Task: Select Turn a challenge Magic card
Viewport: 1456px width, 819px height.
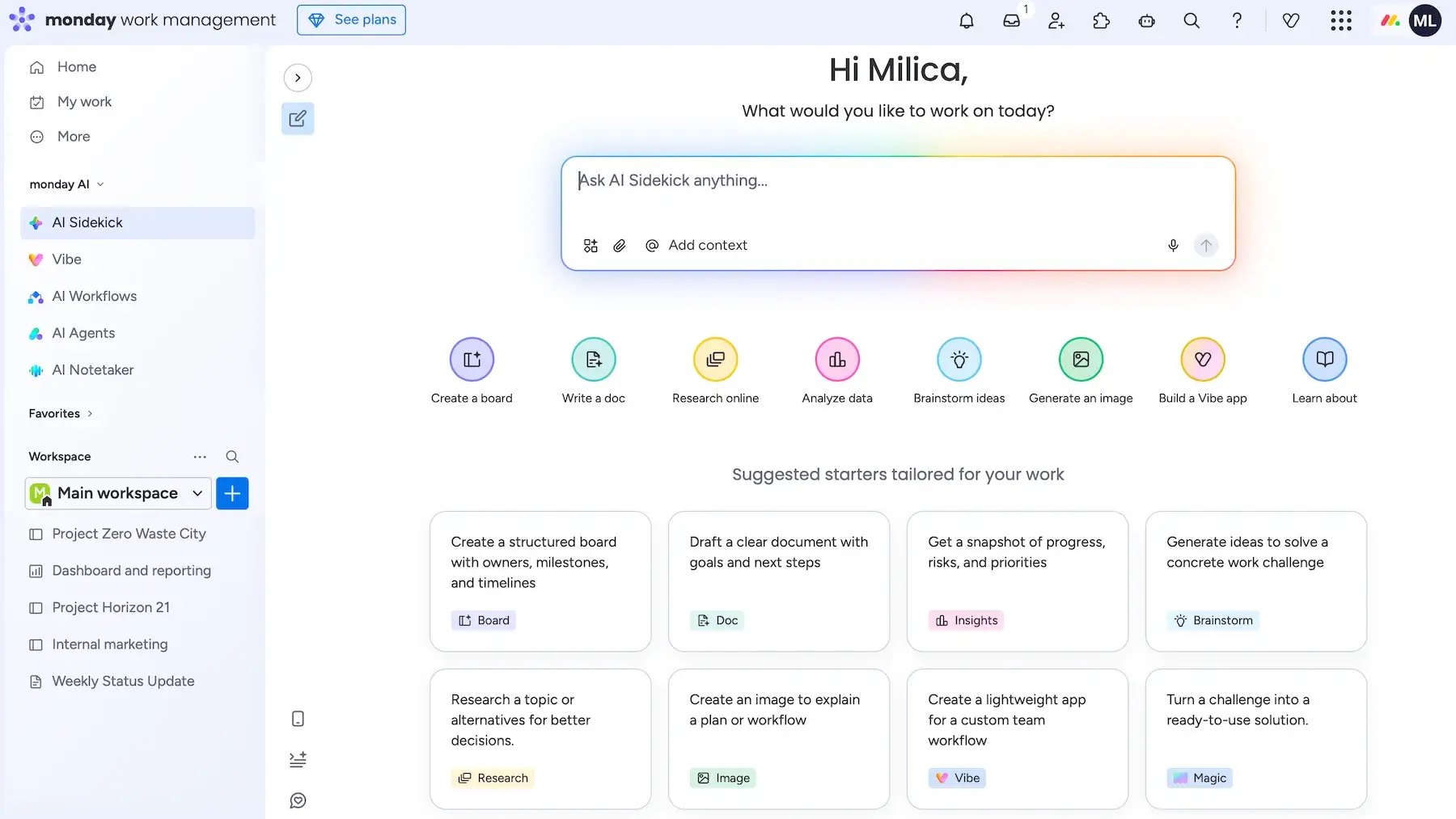Action: [x=1256, y=739]
